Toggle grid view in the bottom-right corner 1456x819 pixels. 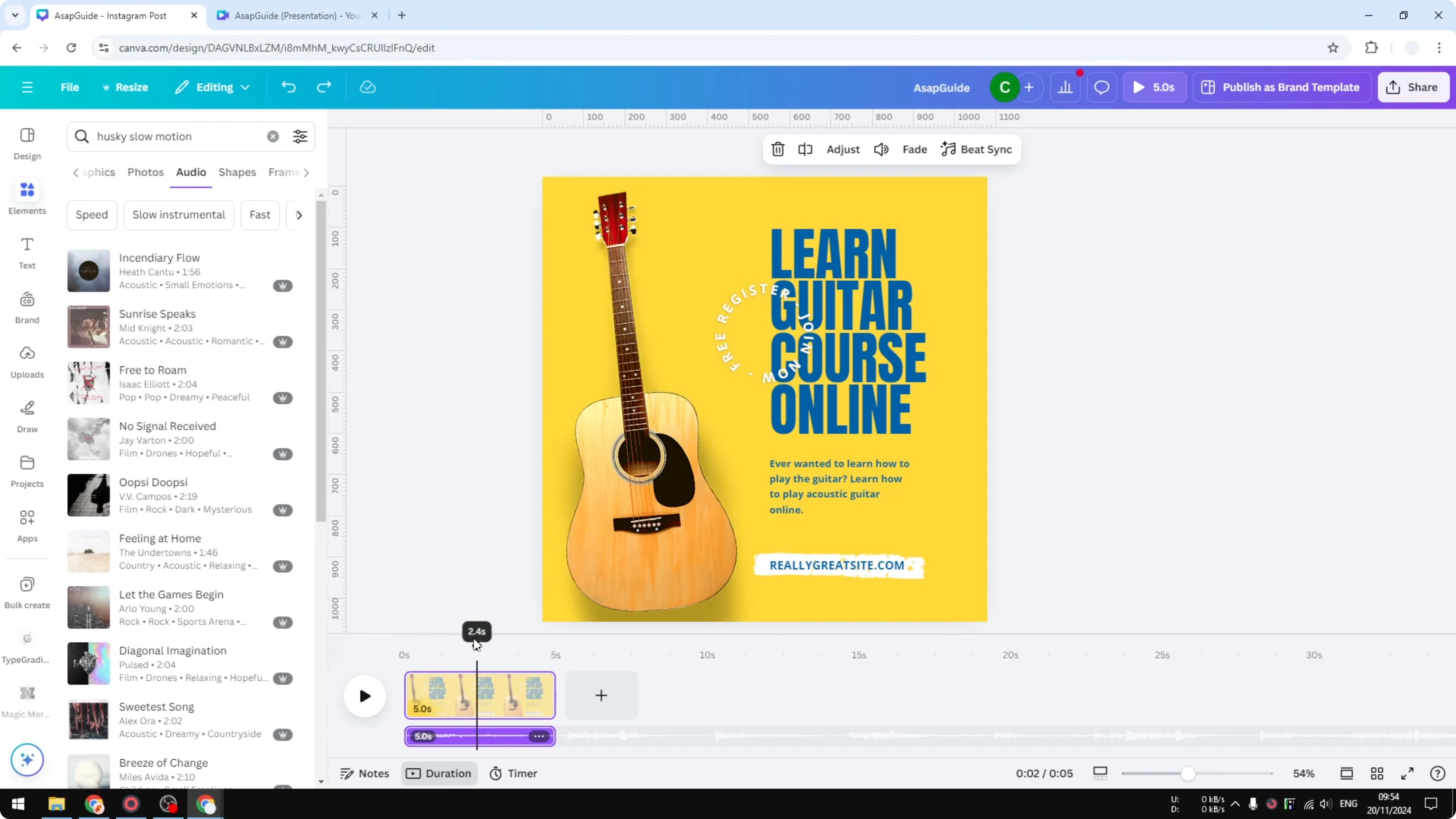click(1377, 773)
